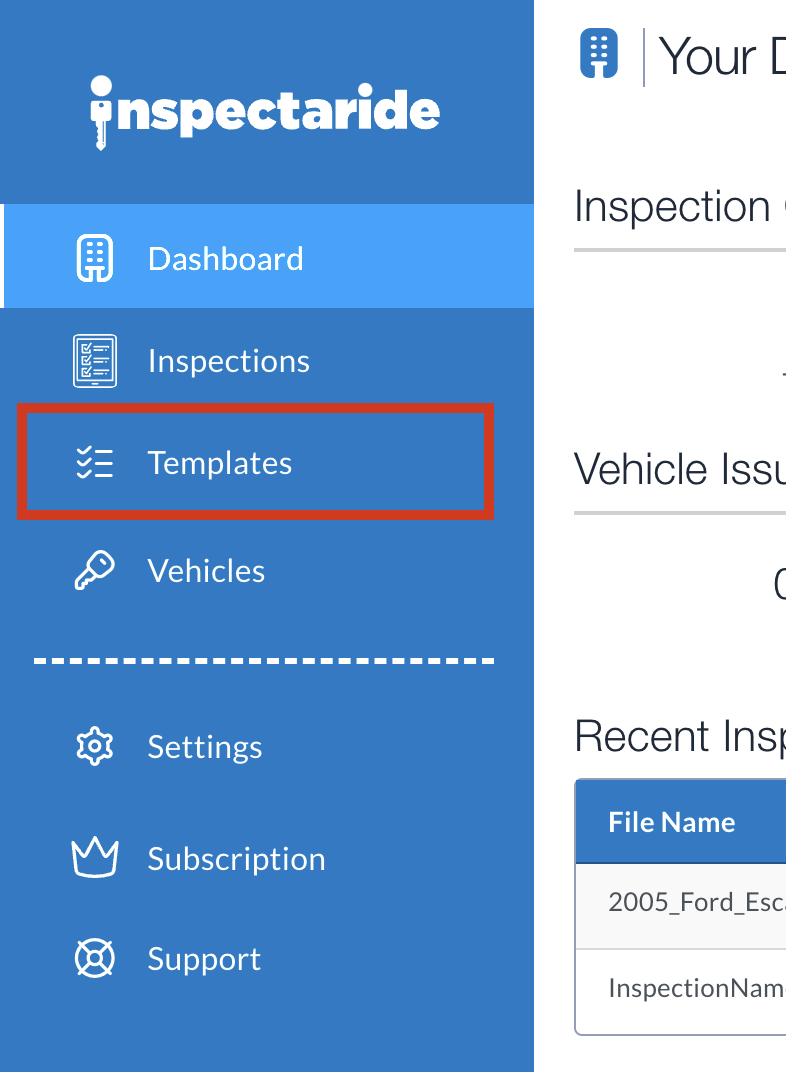Image resolution: width=786 pixels, height=1072 pixels.
Task: Click the Subscription crown icon
Action: [95, 857]
